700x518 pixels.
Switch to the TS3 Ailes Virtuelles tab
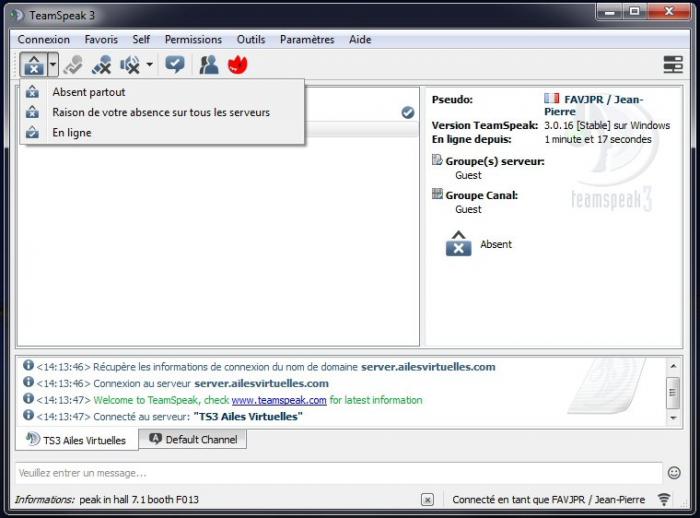tap(77, 440)
